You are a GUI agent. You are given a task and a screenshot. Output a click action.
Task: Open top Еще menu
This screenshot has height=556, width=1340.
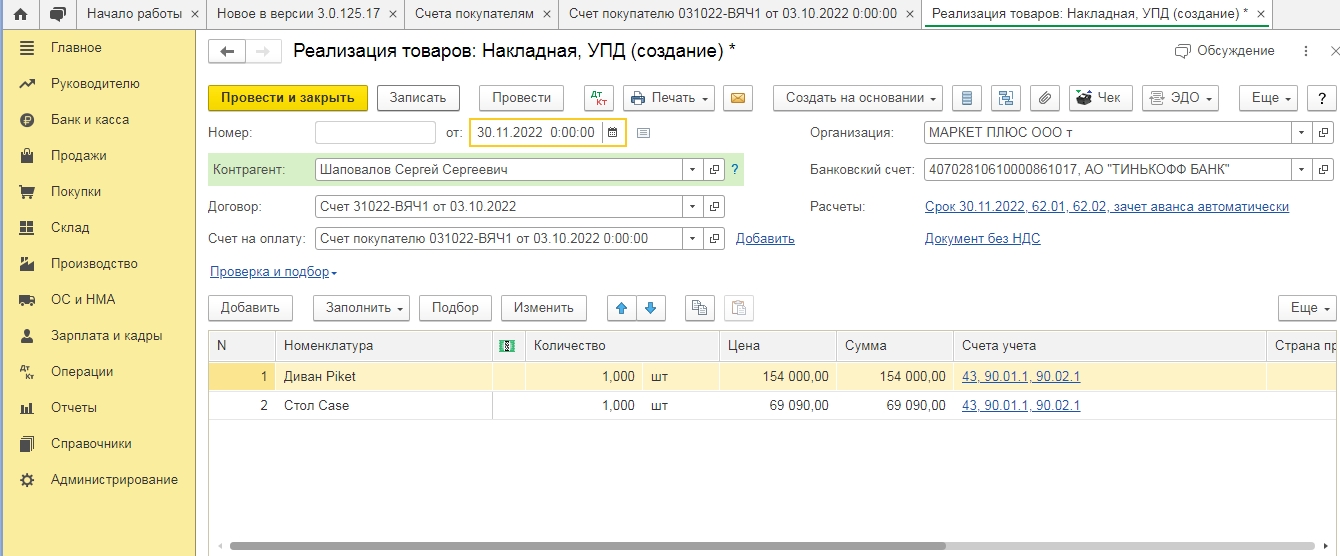coord(1268,98)
